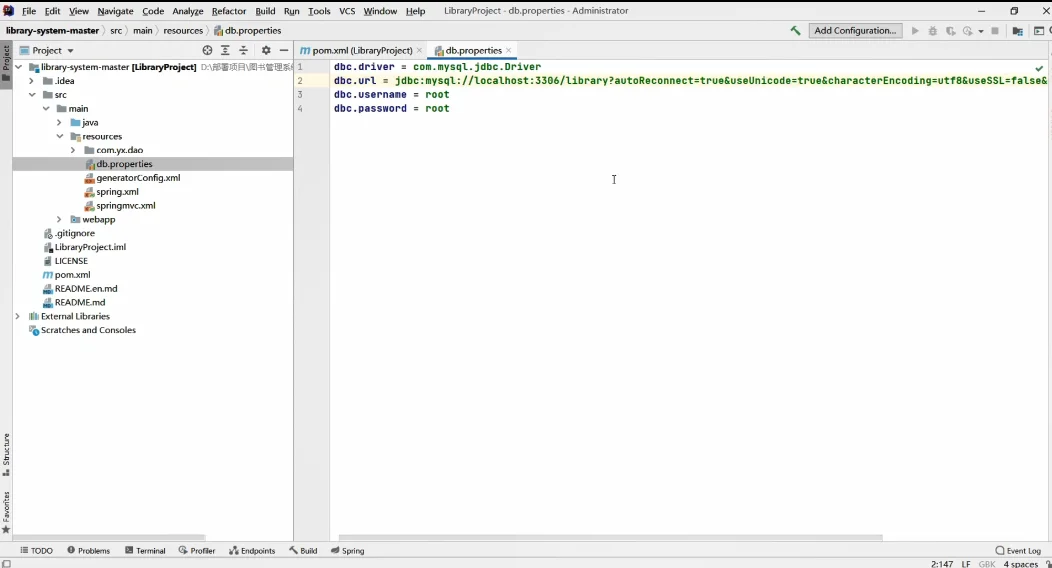Hide the Project panel with the minus icon
Screen dimensions: 1052x568
[x=284, y=50]
